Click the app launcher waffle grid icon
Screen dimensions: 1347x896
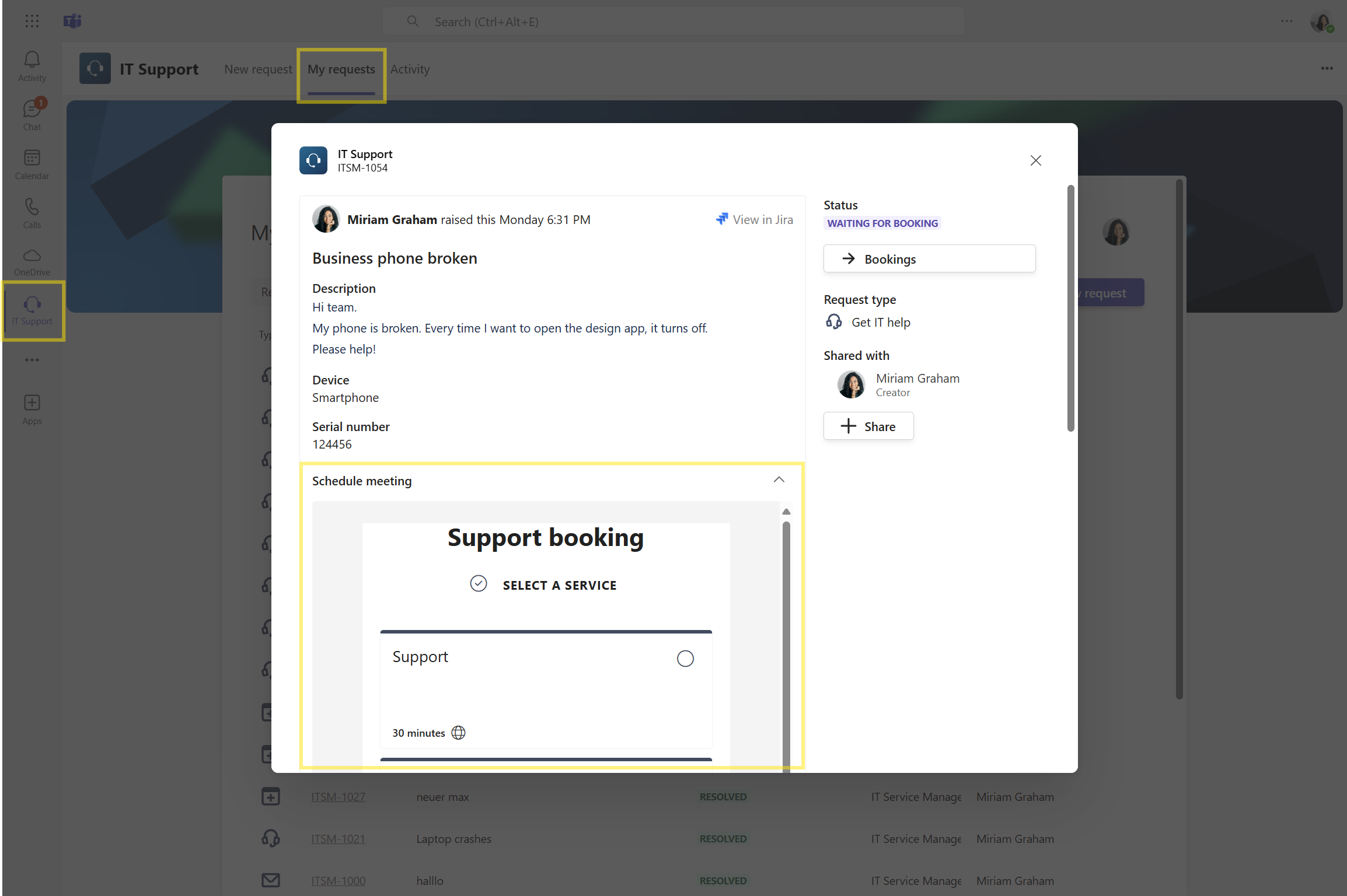pos(32,22)
